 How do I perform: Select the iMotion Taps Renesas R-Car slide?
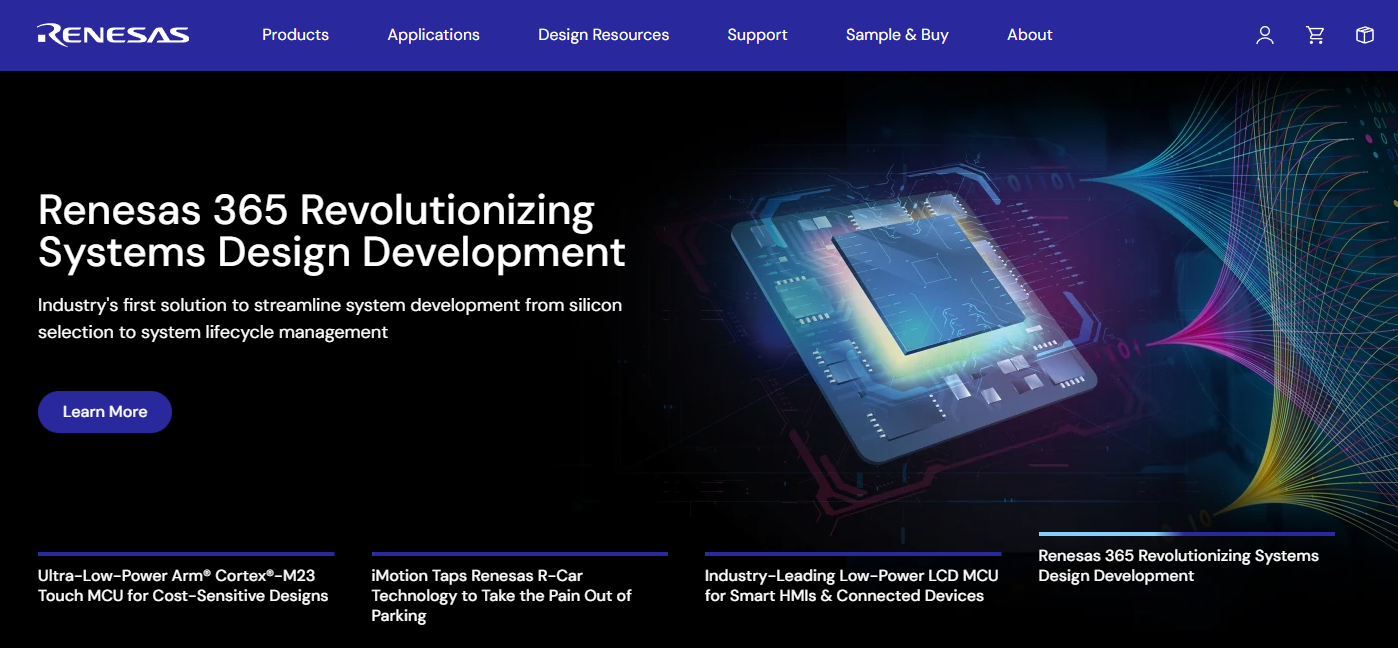coord(501,596)
